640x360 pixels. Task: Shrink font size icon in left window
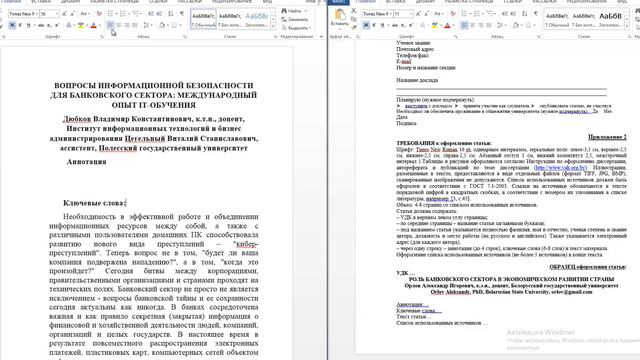click(x=72, y=14)
